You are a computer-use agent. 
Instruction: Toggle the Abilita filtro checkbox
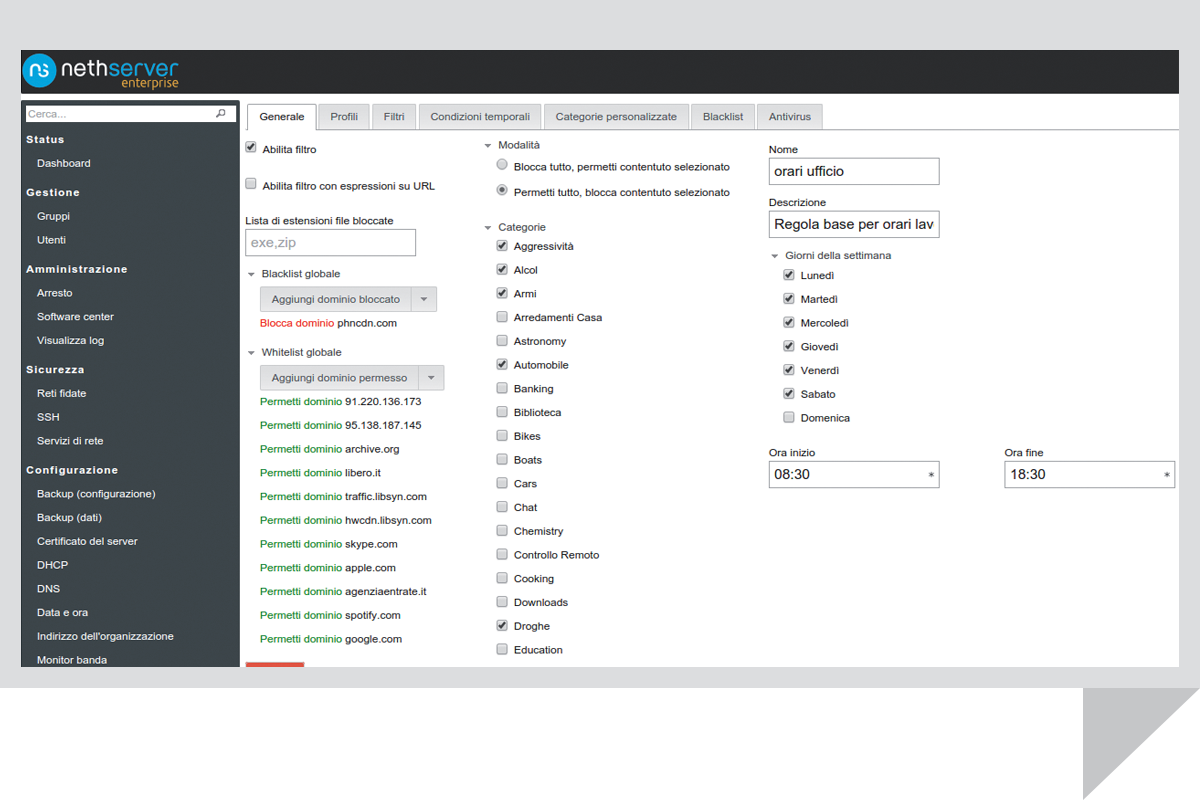pyautogui.click(x=251, y=148)
